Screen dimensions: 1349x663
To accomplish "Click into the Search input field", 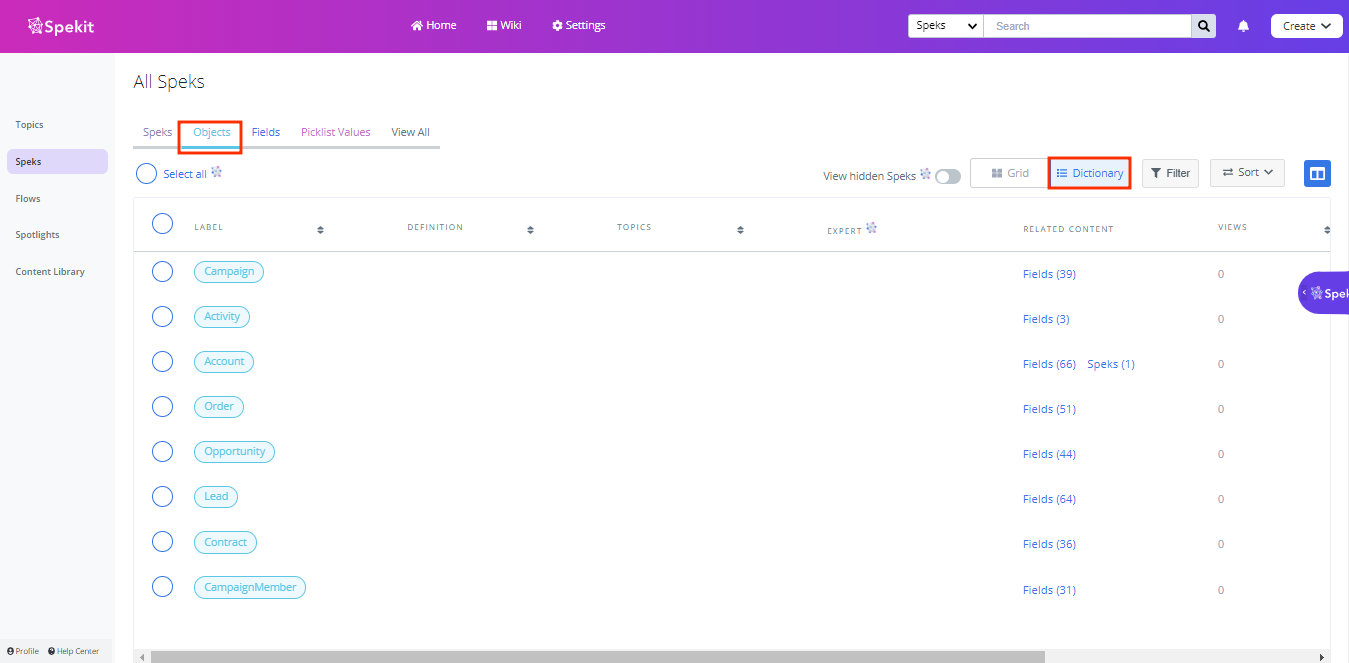I will [1088, 26].
